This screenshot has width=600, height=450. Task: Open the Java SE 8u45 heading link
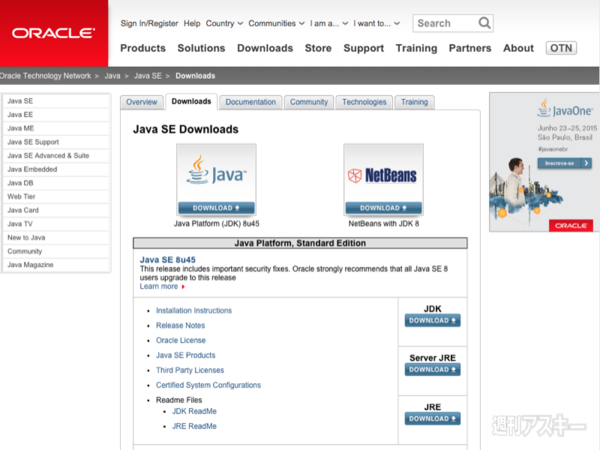click(168, 259)
